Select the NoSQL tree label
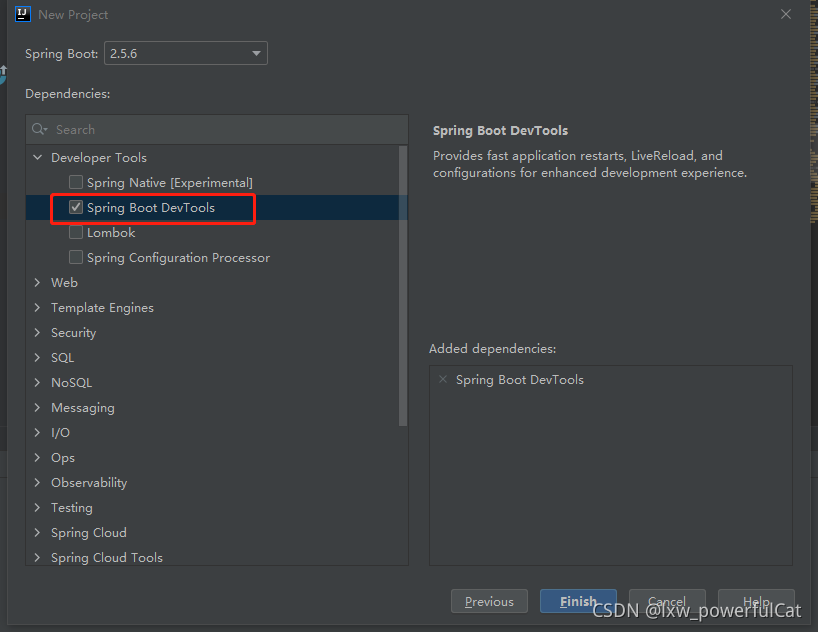The width and height of the screenshot is (818, 632). (x=71, y=383)
